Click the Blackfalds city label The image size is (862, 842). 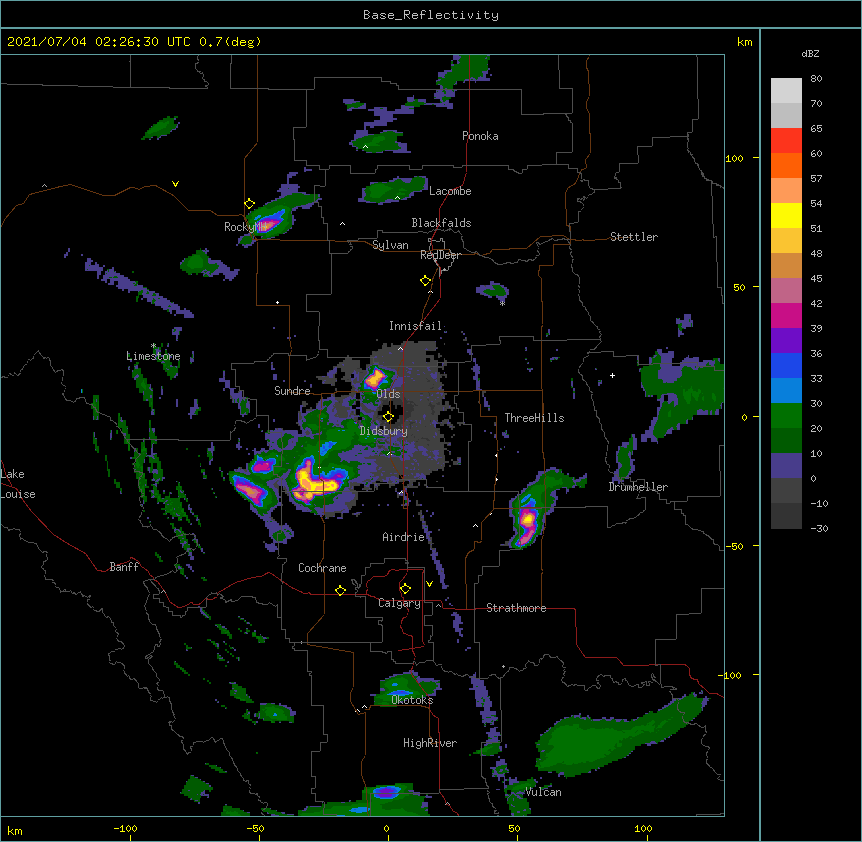[x=441, y=223]
